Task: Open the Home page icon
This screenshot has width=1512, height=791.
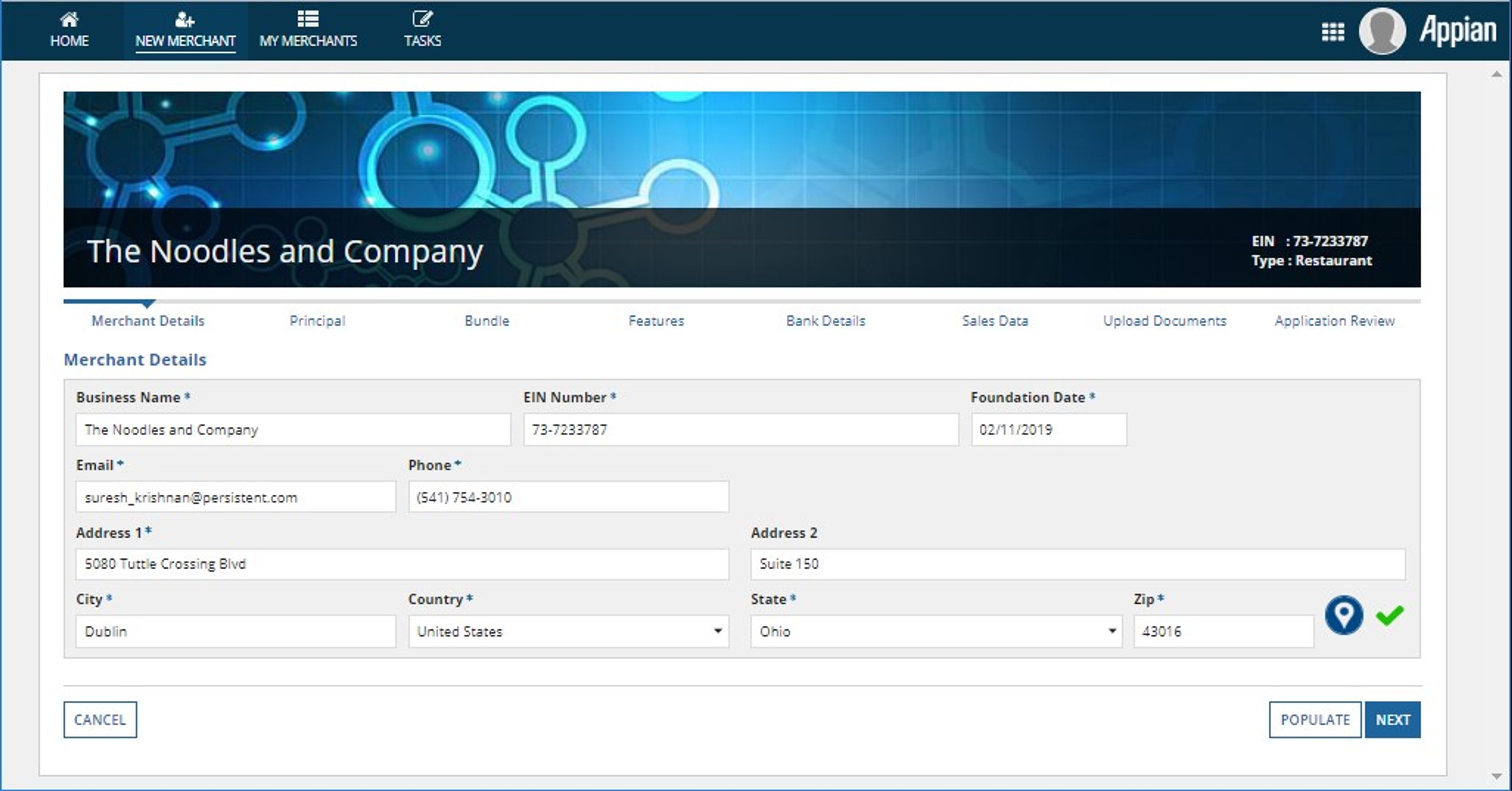Action: click(69, 19)
